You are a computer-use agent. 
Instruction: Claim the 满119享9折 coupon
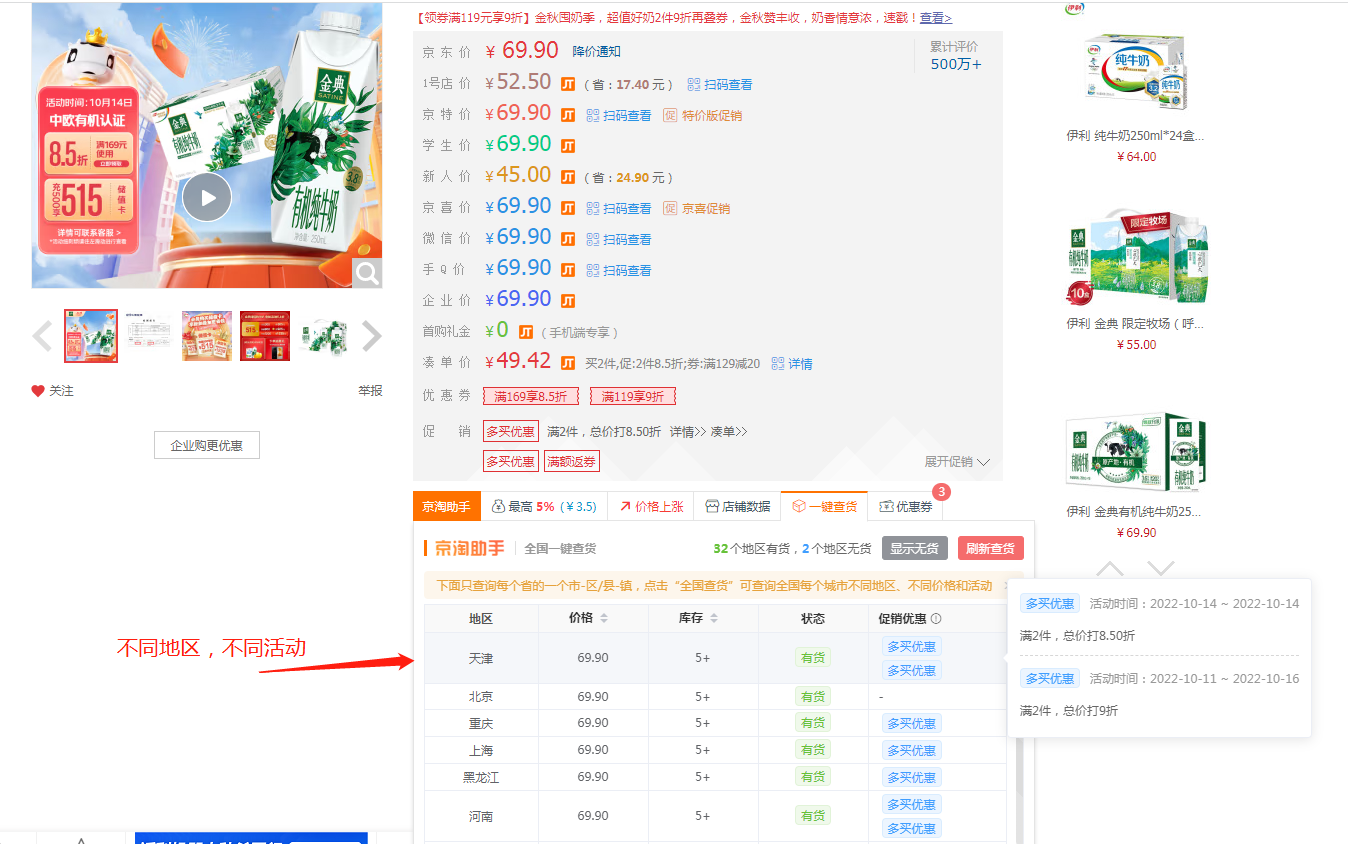click(633, 397)
